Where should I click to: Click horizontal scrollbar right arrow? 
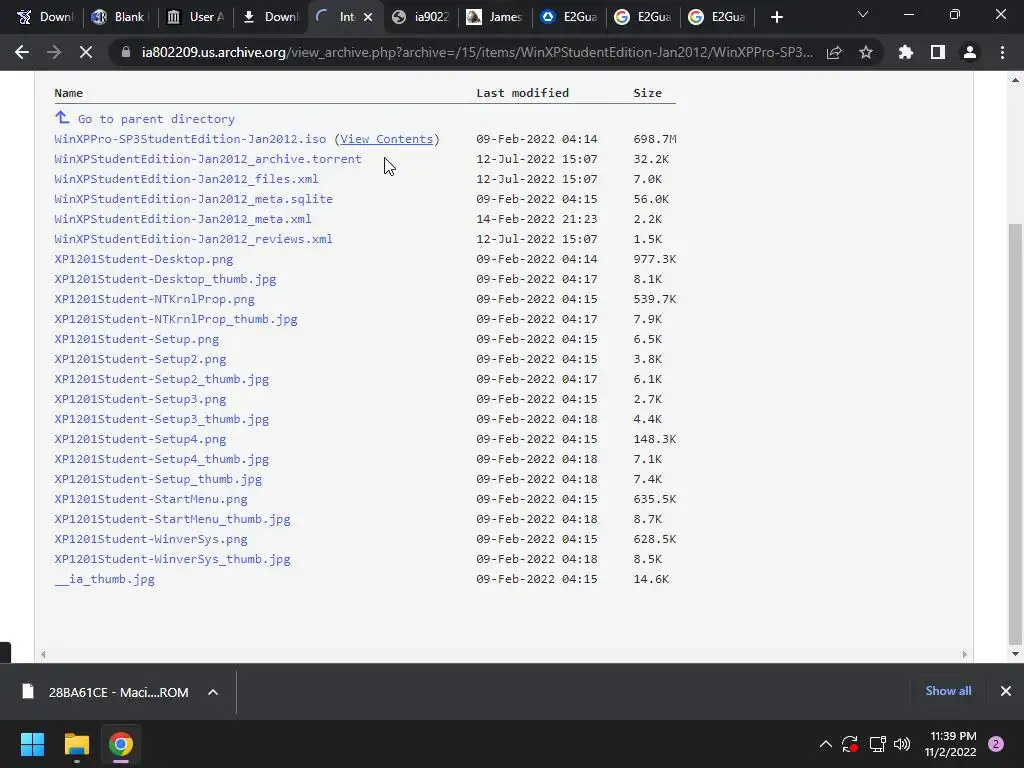965,654
